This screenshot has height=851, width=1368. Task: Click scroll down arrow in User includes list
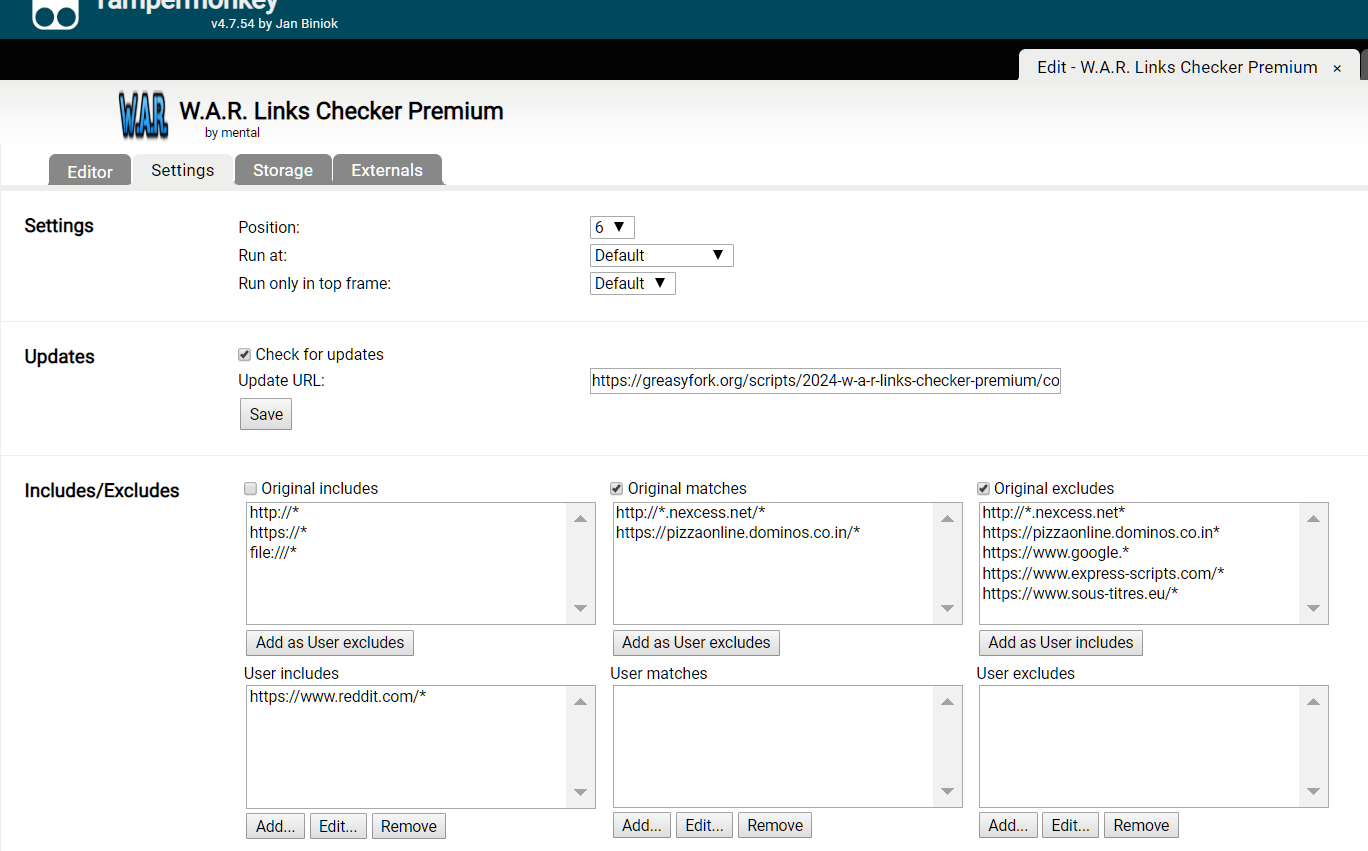(x=581, y=793)
